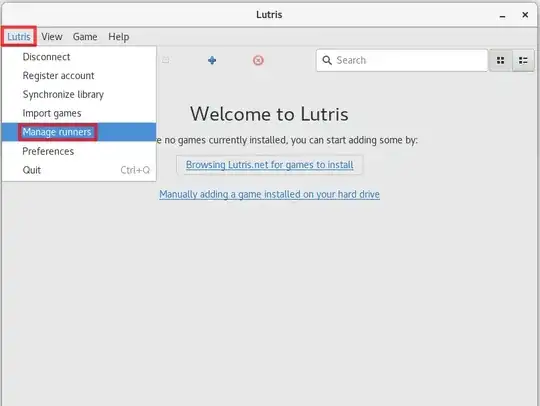
Task: Select Register account menu entry
Action: pos(79,75)
